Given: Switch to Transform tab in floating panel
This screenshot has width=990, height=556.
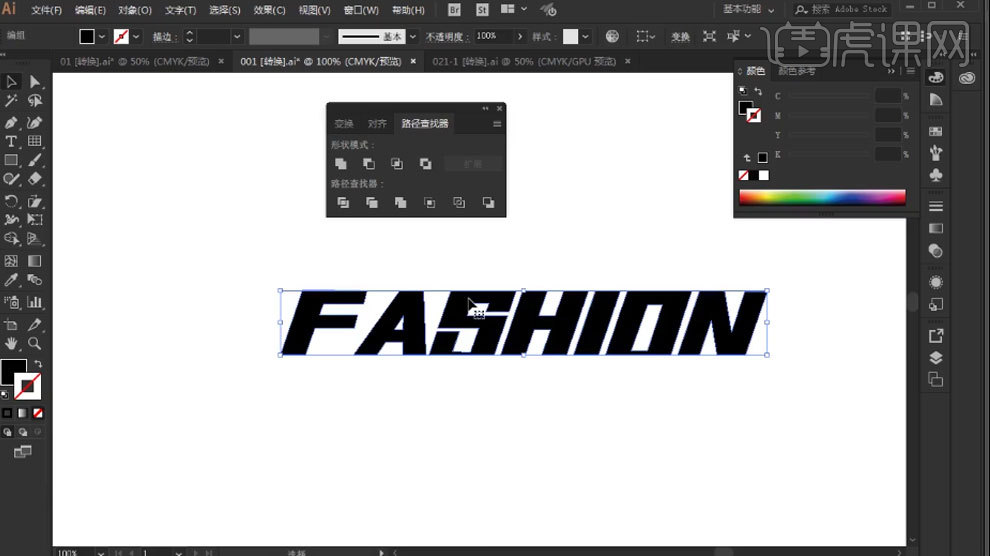Looking at the screenshot, I should (344, 124).
